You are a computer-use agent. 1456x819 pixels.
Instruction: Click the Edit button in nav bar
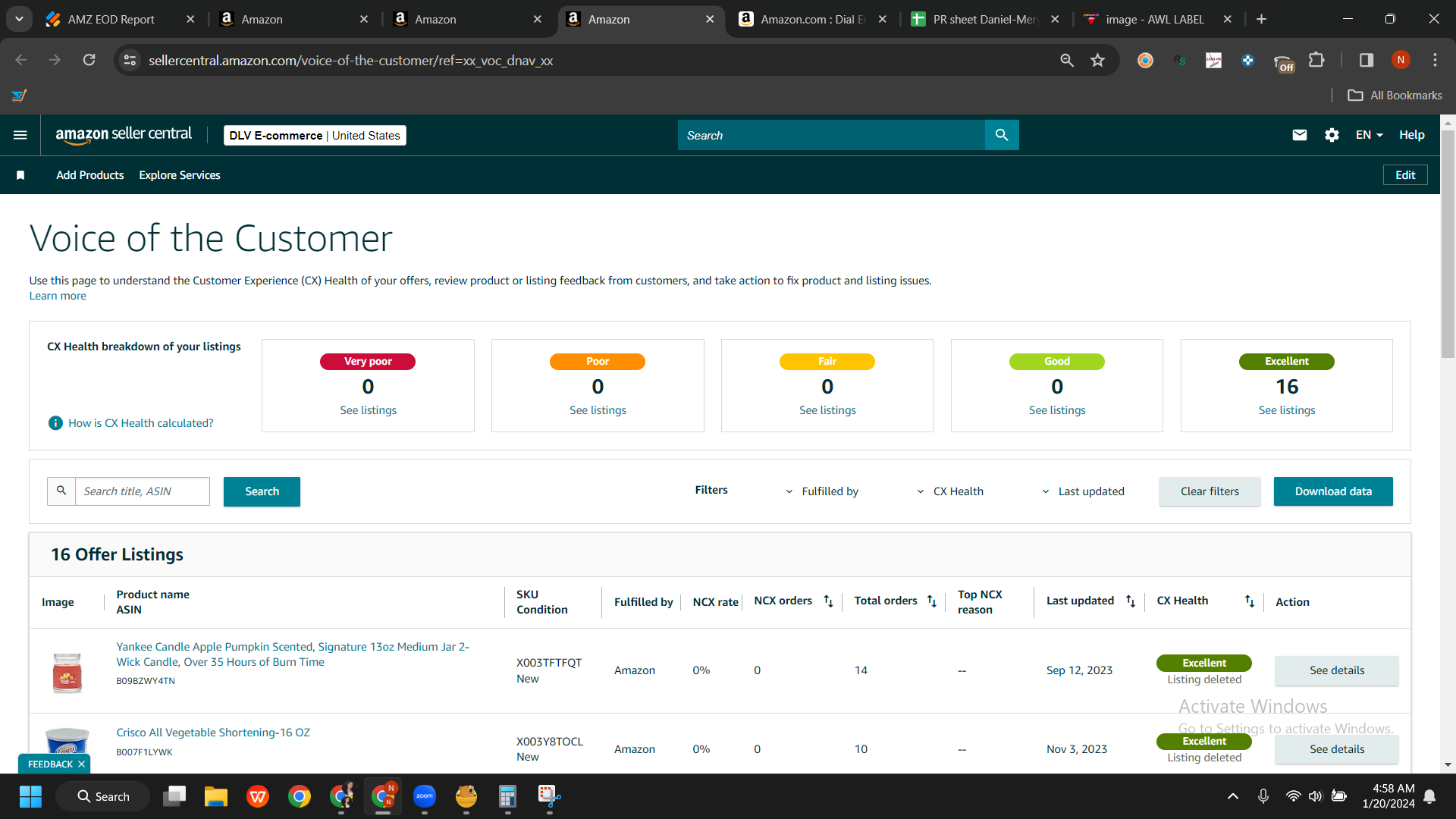pyautogui.click(x=1405, y=175)
